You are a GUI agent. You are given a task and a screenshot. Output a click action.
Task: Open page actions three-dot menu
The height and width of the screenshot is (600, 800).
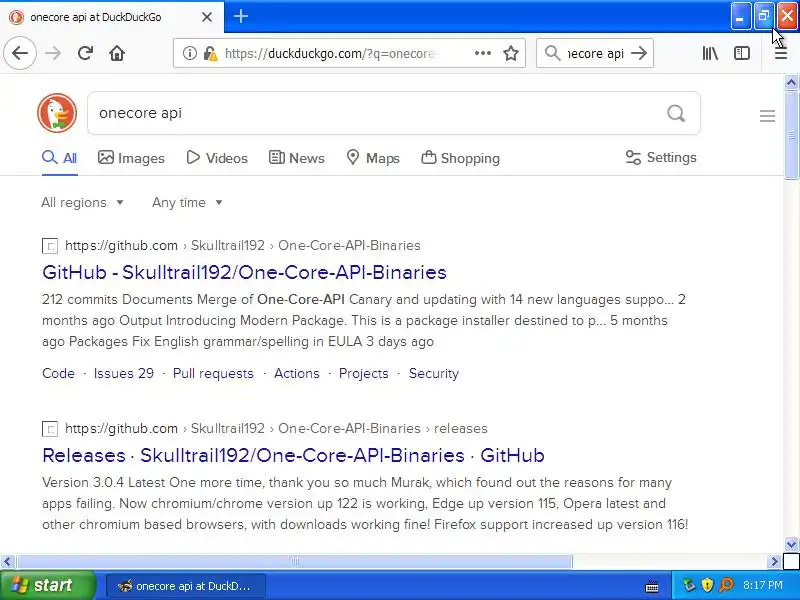[482, 53]
